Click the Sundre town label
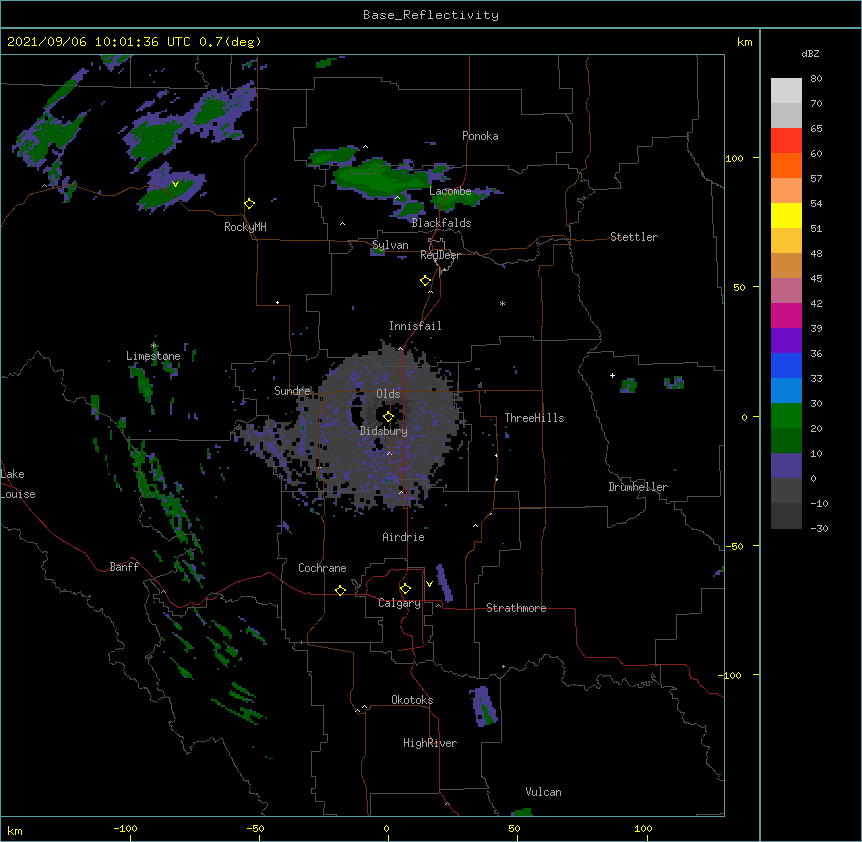This screenshot has height=842, width=862. point(292,391)
